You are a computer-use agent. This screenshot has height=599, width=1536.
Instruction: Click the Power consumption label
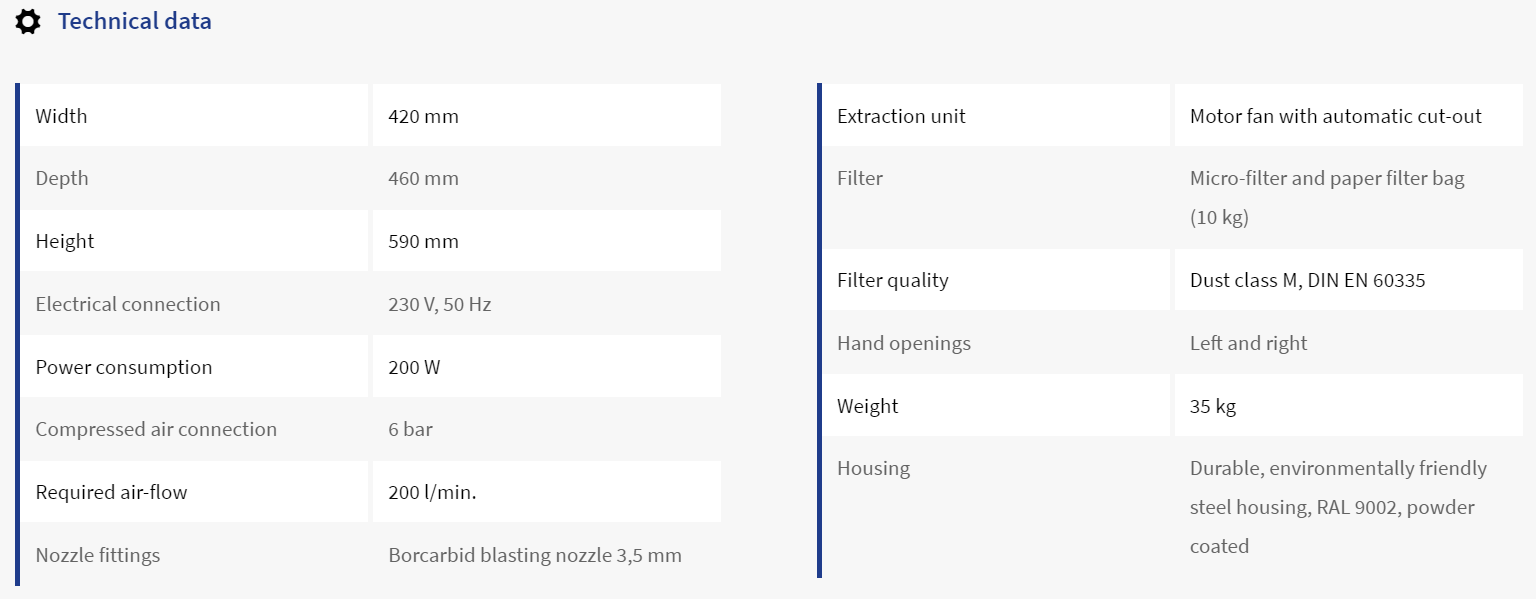click(124, 367)
